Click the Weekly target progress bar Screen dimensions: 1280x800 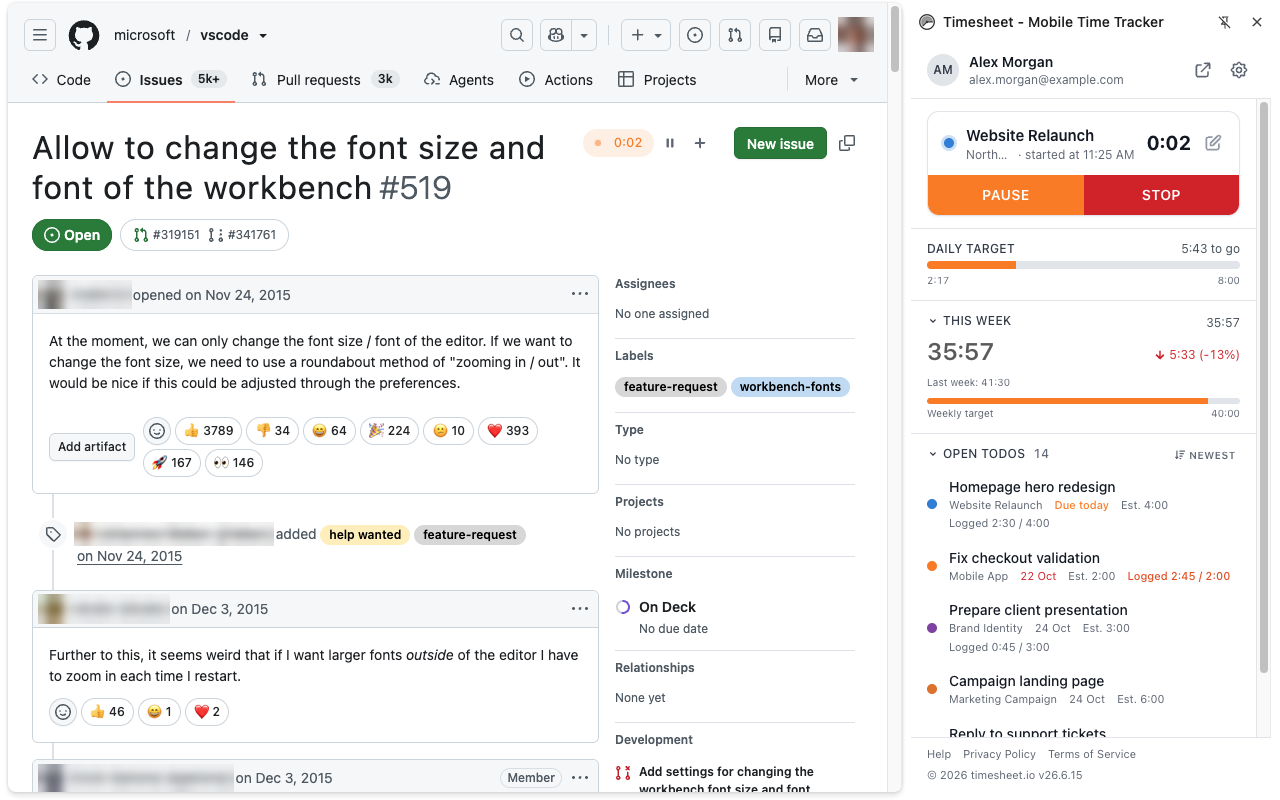pyautogui.click(x=1083, y=401)
